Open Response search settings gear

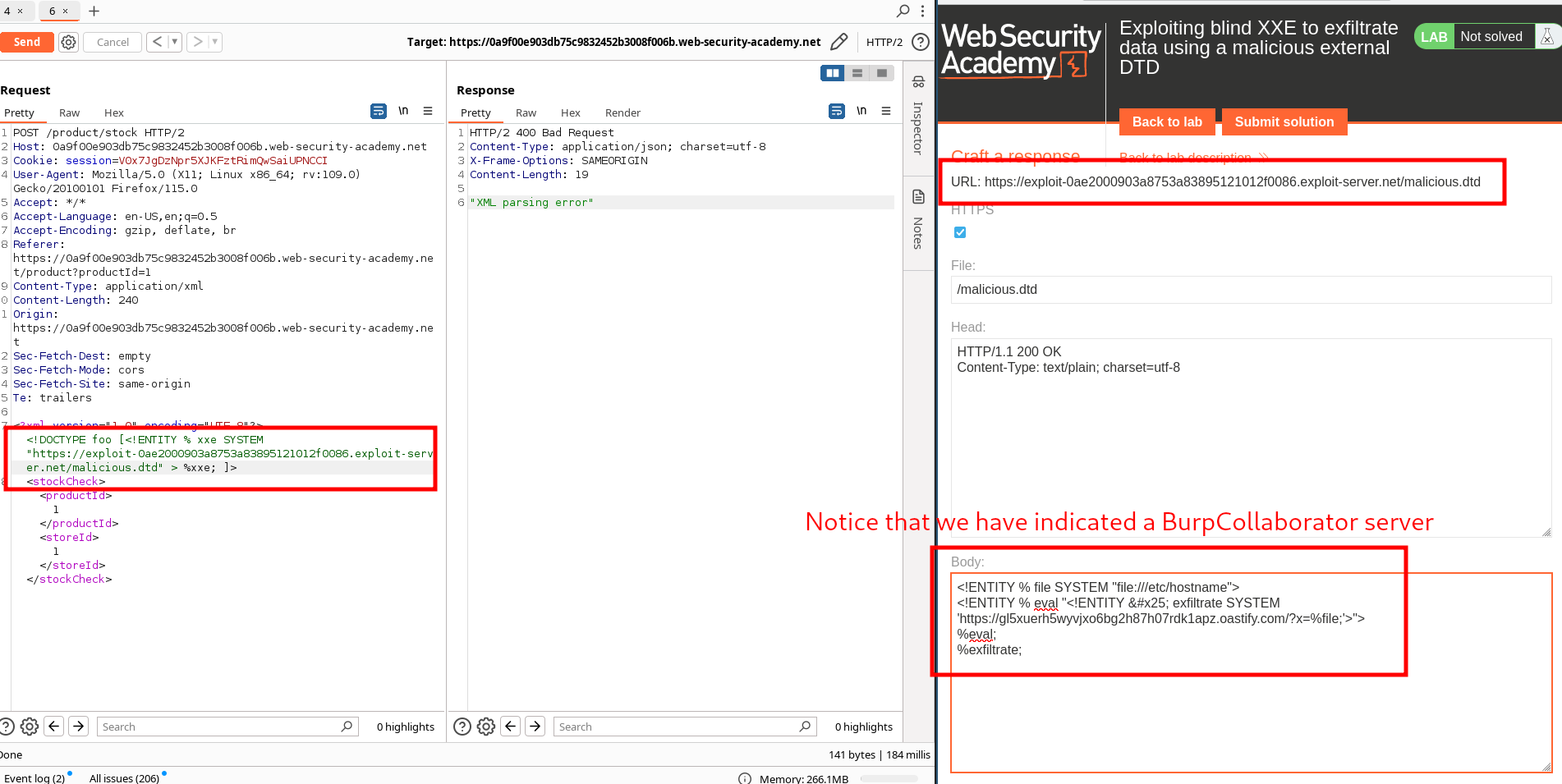point(486,727)
